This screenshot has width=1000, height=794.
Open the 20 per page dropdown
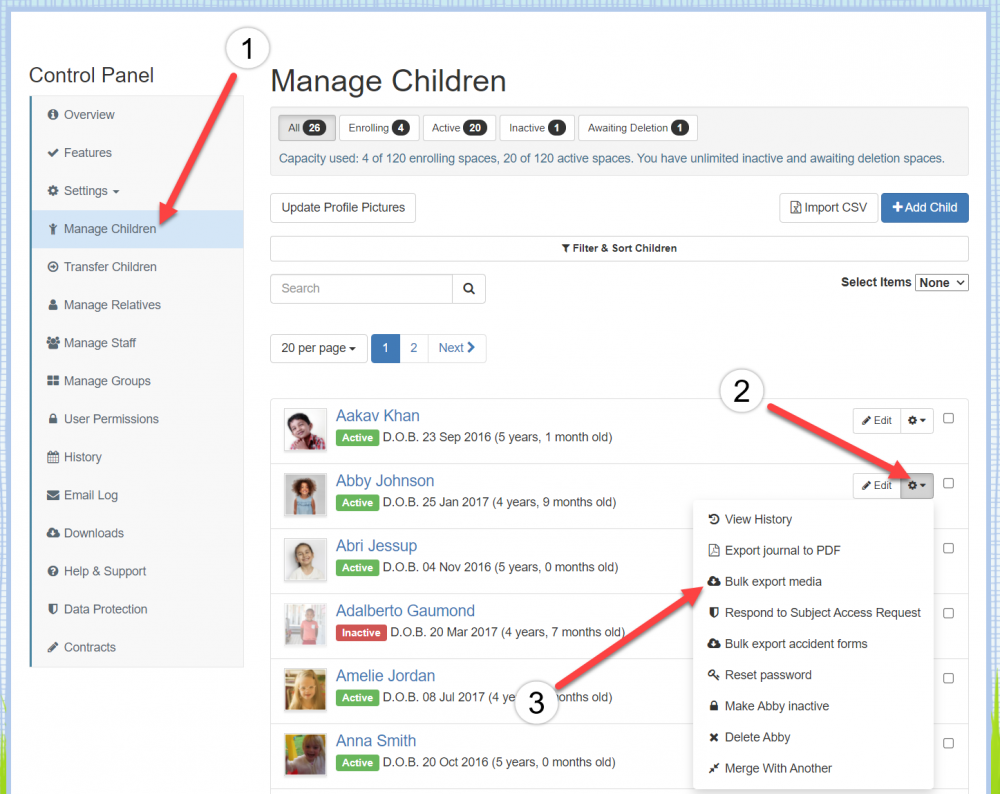[319, 348]
